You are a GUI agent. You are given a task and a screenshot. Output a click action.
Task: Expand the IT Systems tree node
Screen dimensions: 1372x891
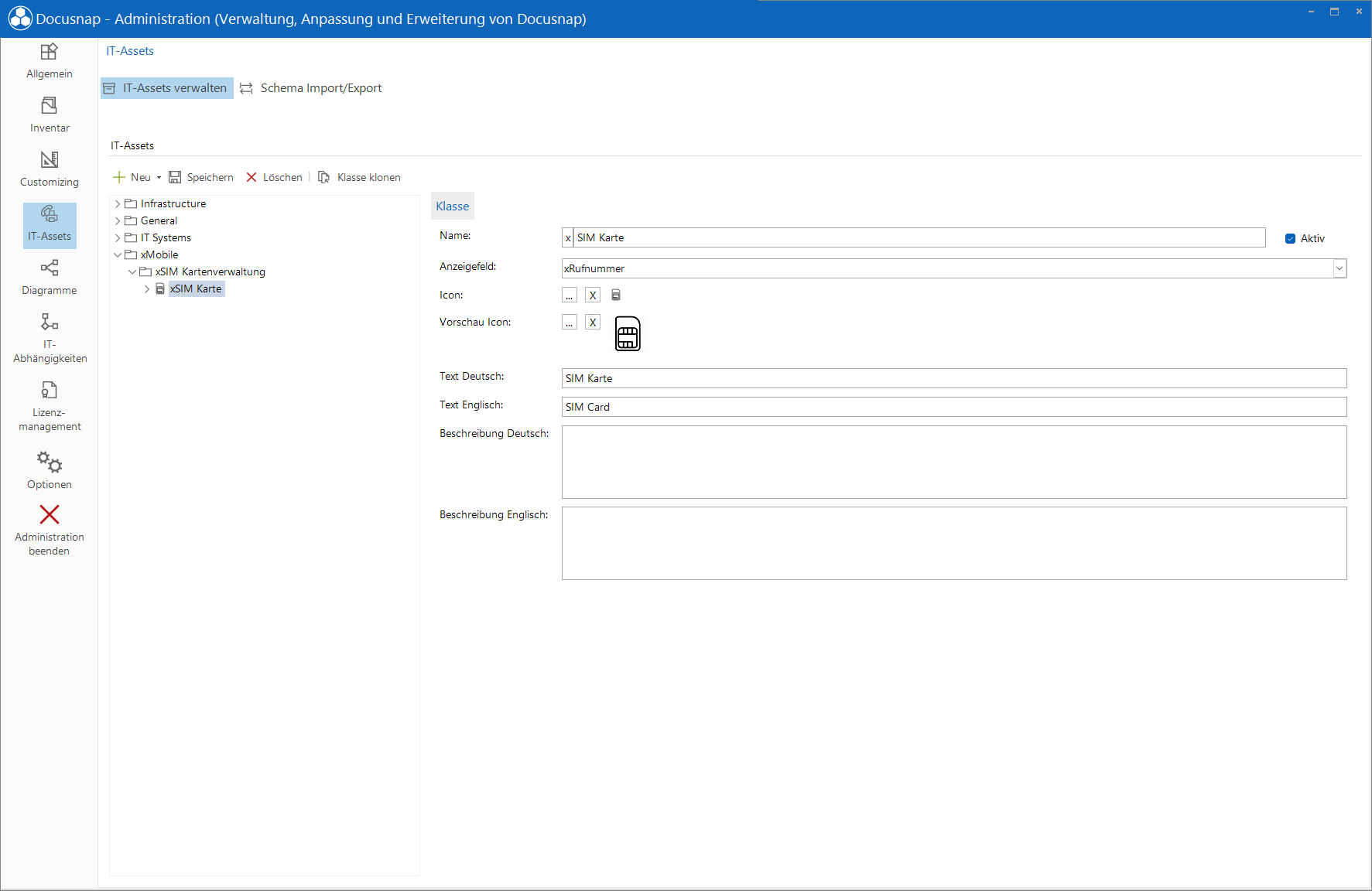(118, 237)
